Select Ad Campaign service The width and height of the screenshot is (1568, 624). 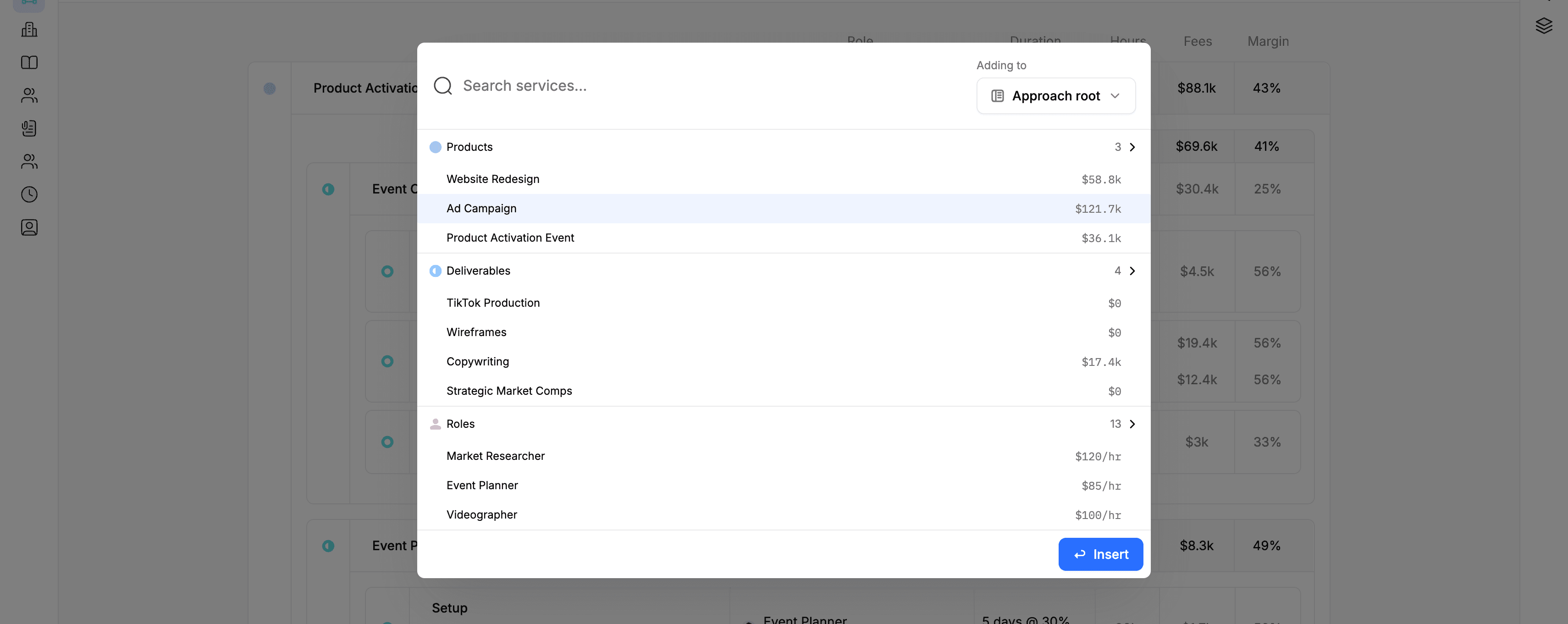pyautogui.click(x=784, y=208)
